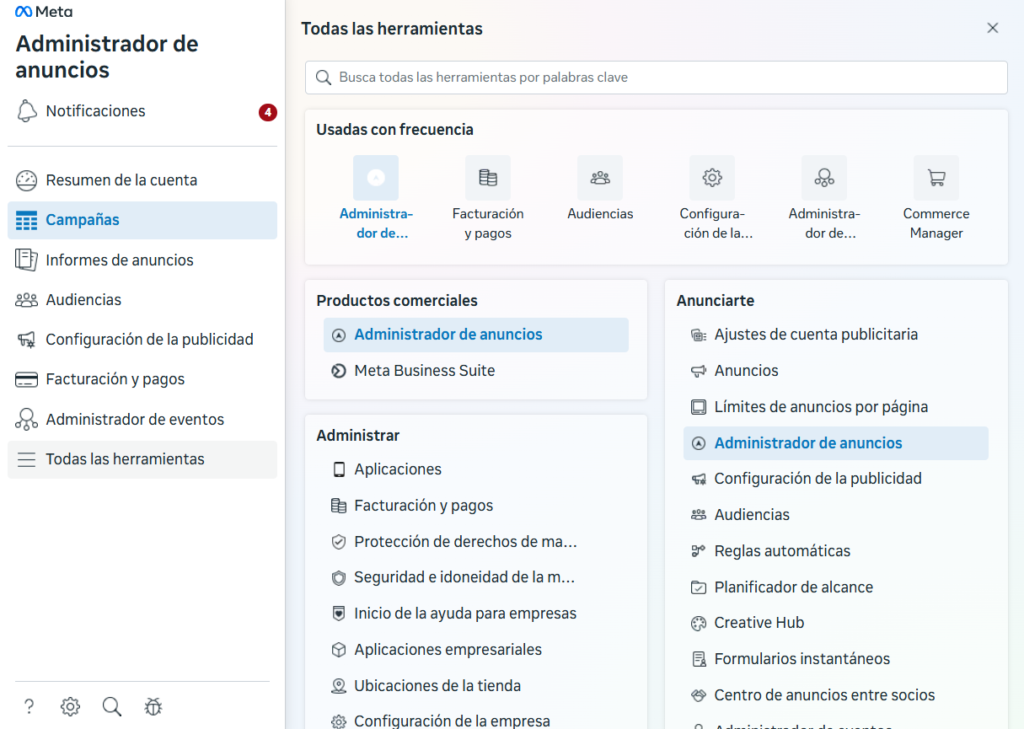Click the bell notifications icon
The image size is (1024, 729).
[27, 111]
